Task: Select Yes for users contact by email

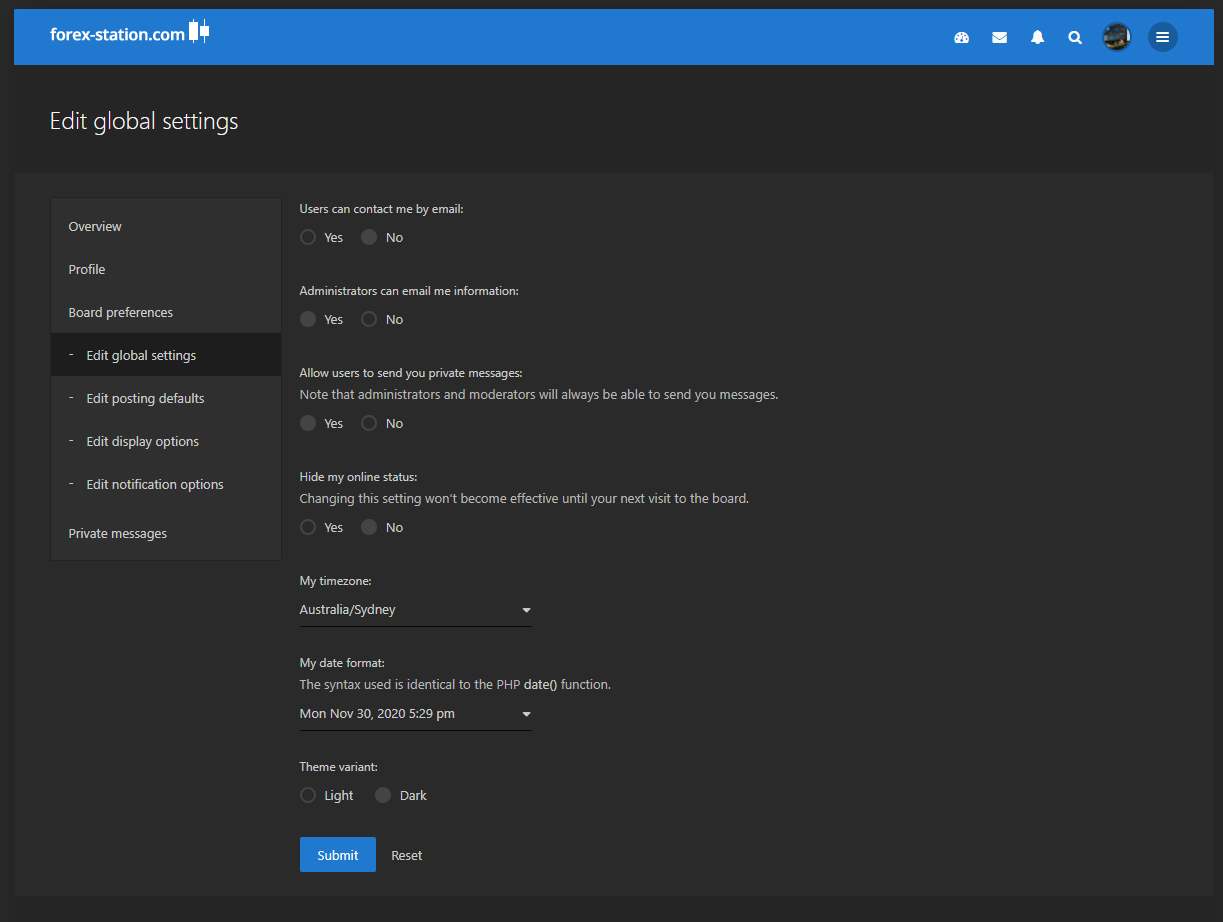Action: 308,238
